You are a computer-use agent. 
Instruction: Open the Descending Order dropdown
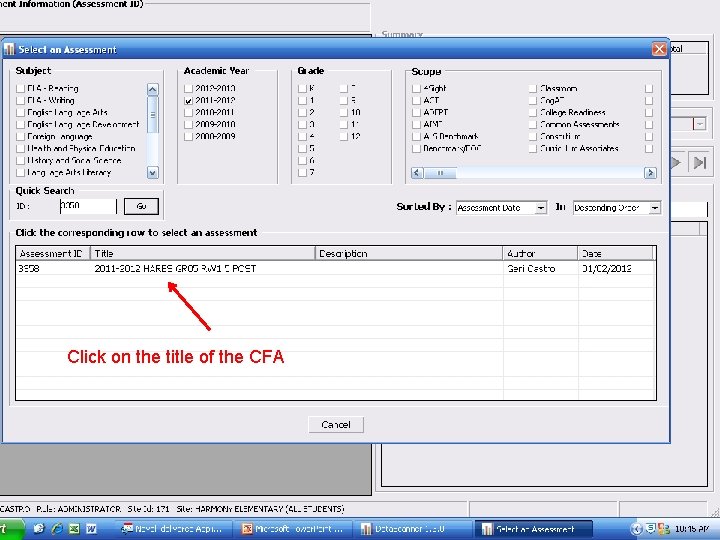coord(655,208)
